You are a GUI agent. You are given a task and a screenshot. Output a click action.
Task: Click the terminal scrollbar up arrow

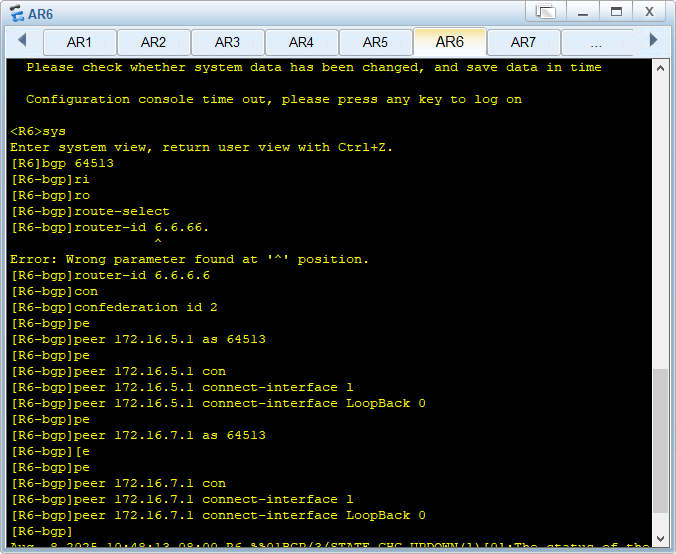tap(660, 68)
